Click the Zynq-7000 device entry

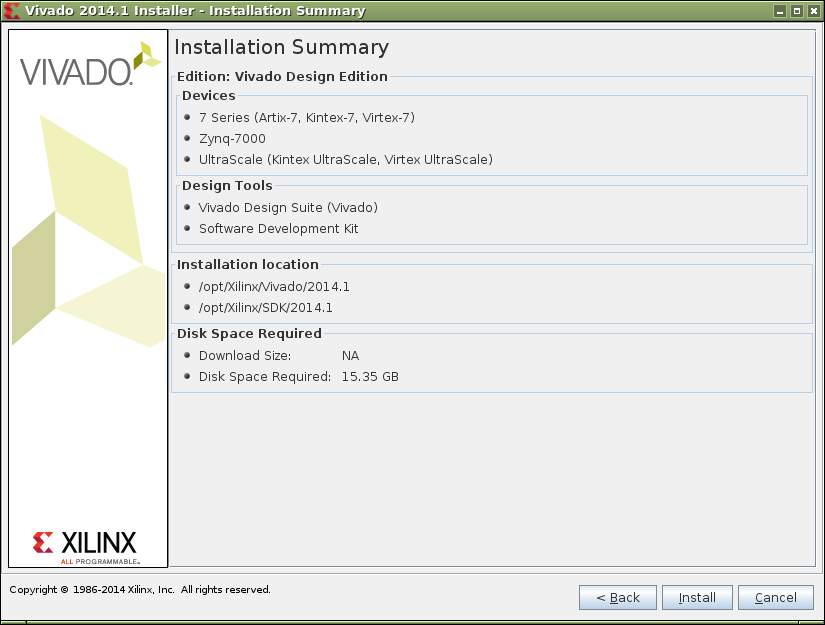232,138
